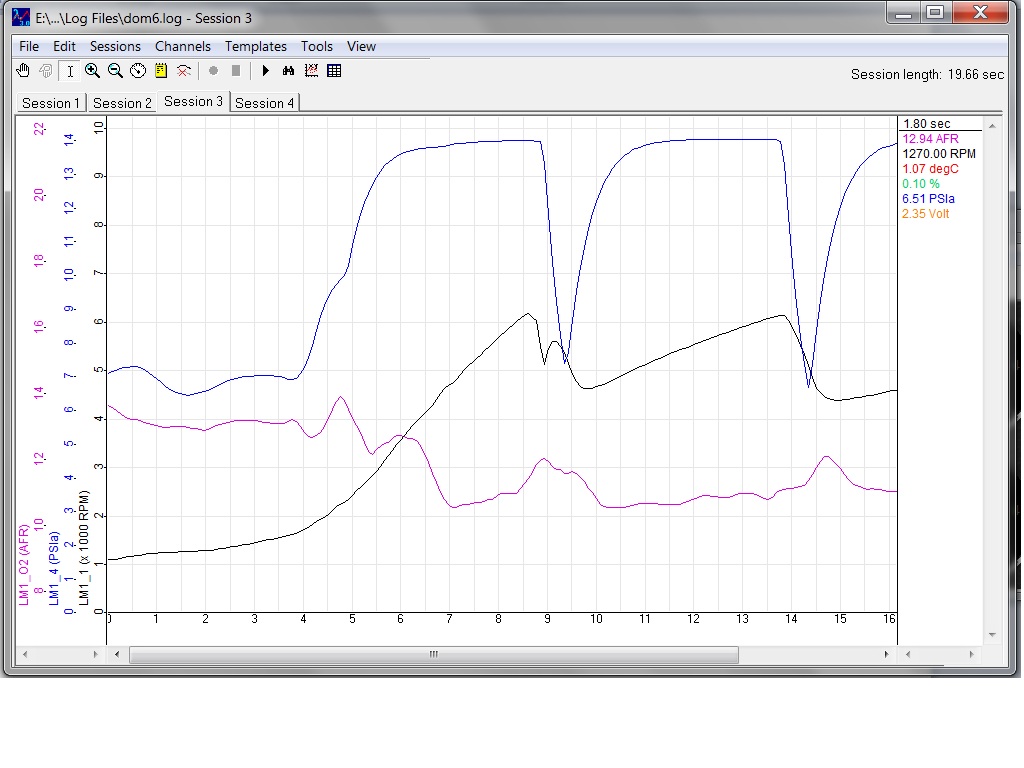Open the yellow notes icon
The height and width of the screenshot is (768, 1024).
tap(161, 71)
